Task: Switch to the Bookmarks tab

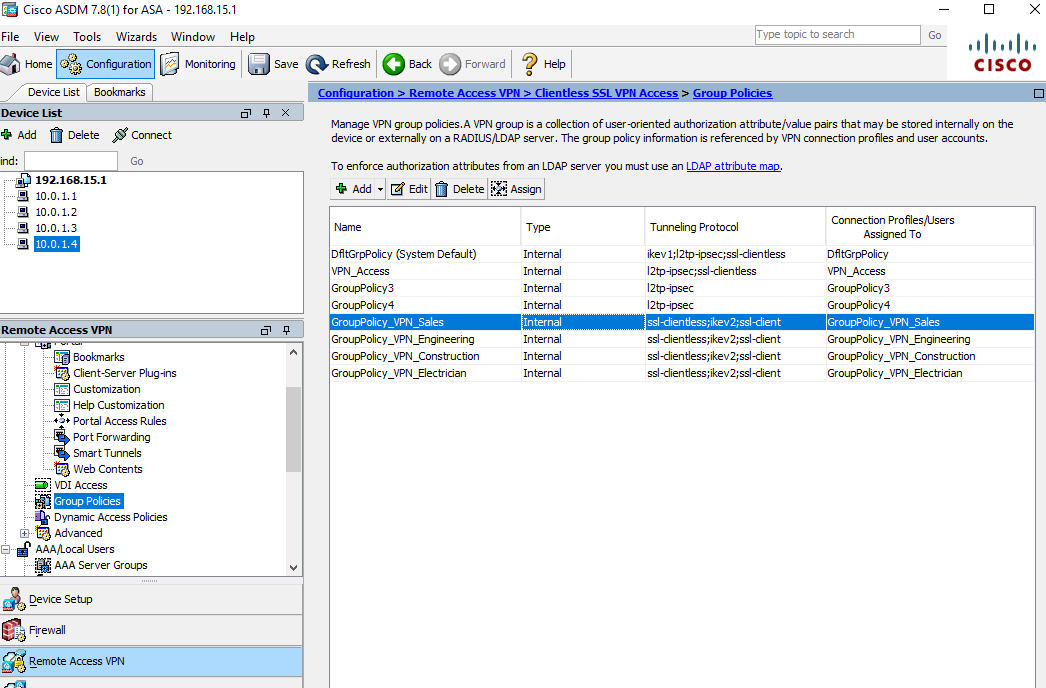Action: pos(119,92)
